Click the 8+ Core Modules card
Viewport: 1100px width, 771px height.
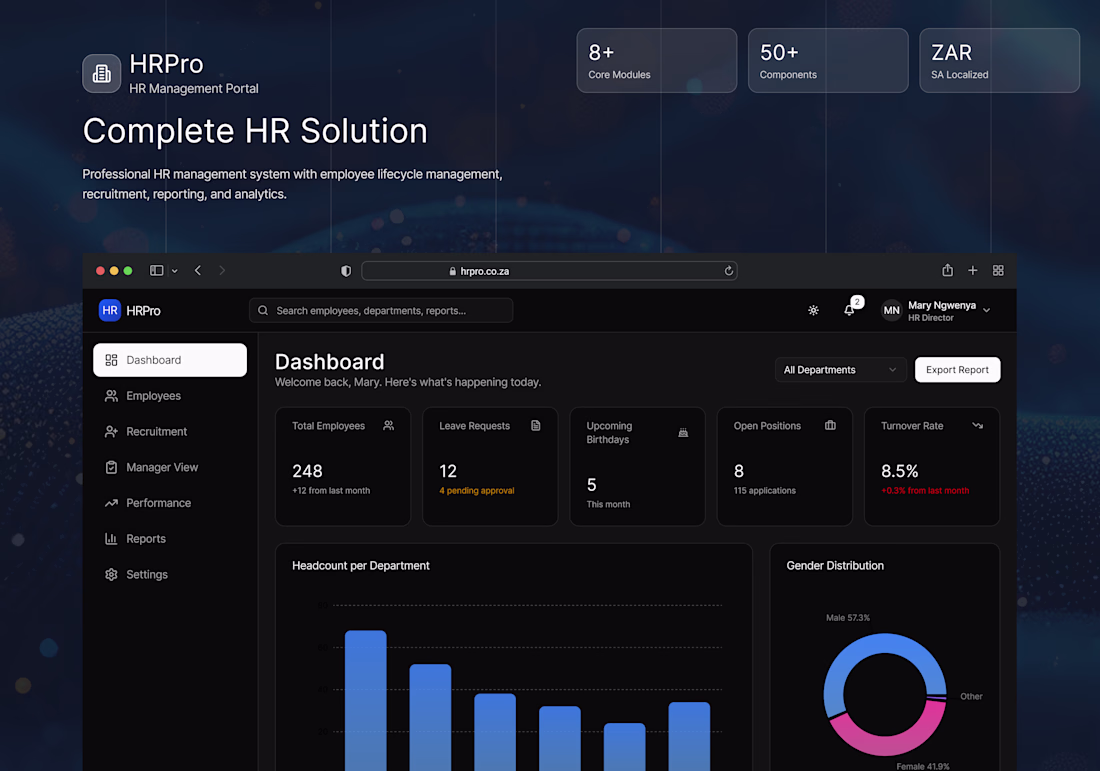pos(657,60)
